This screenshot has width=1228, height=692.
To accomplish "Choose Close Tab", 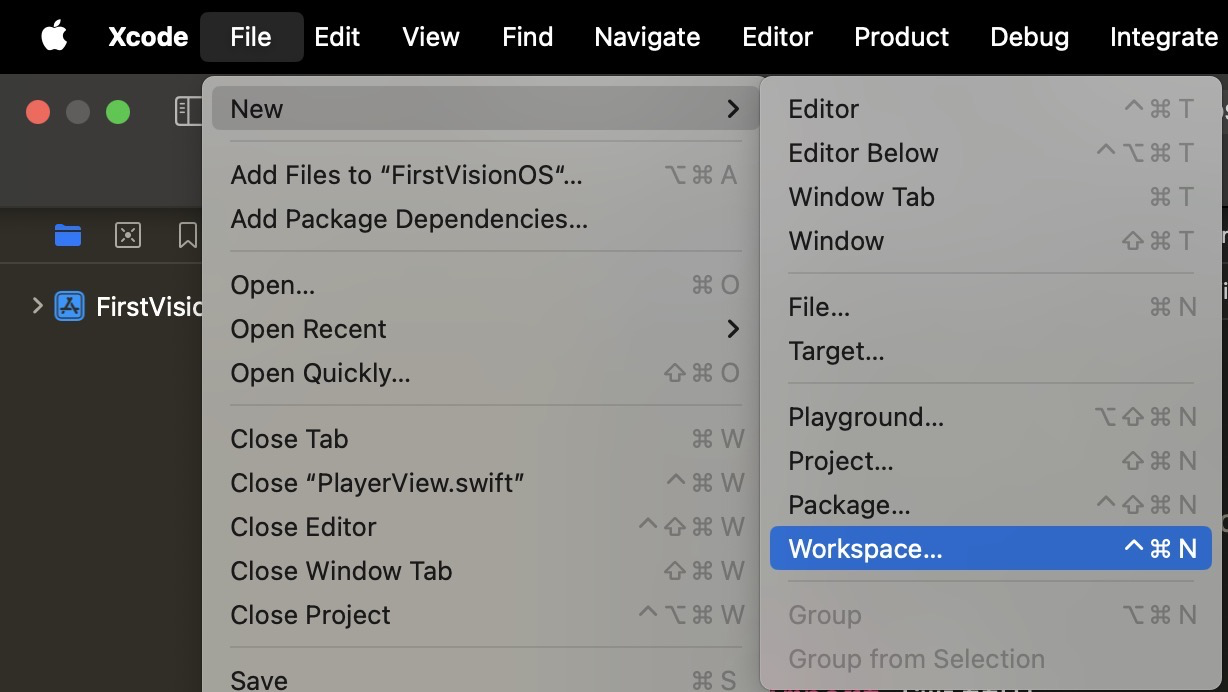I will coord(486,439).
